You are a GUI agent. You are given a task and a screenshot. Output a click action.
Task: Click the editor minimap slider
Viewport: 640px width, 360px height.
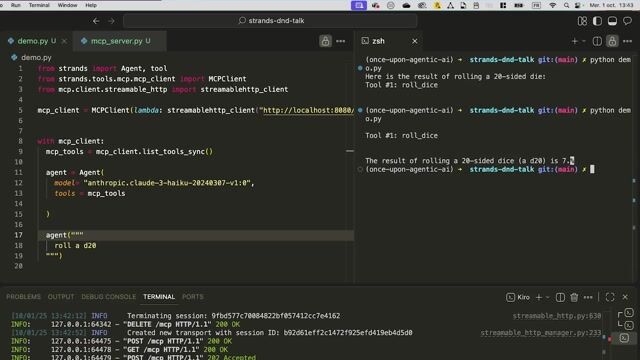350,151
